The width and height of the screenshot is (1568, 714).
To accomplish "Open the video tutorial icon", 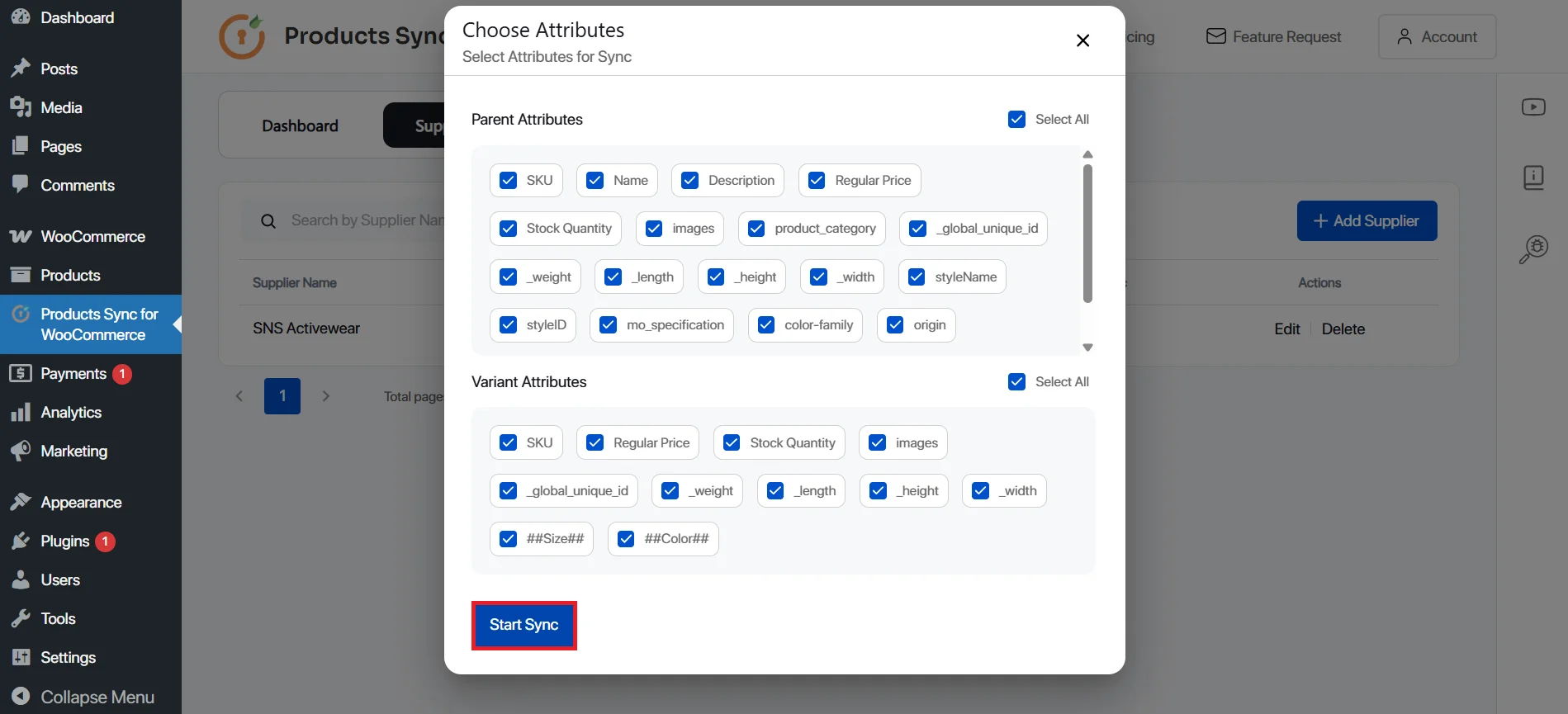I will (x=1533, y=106).
